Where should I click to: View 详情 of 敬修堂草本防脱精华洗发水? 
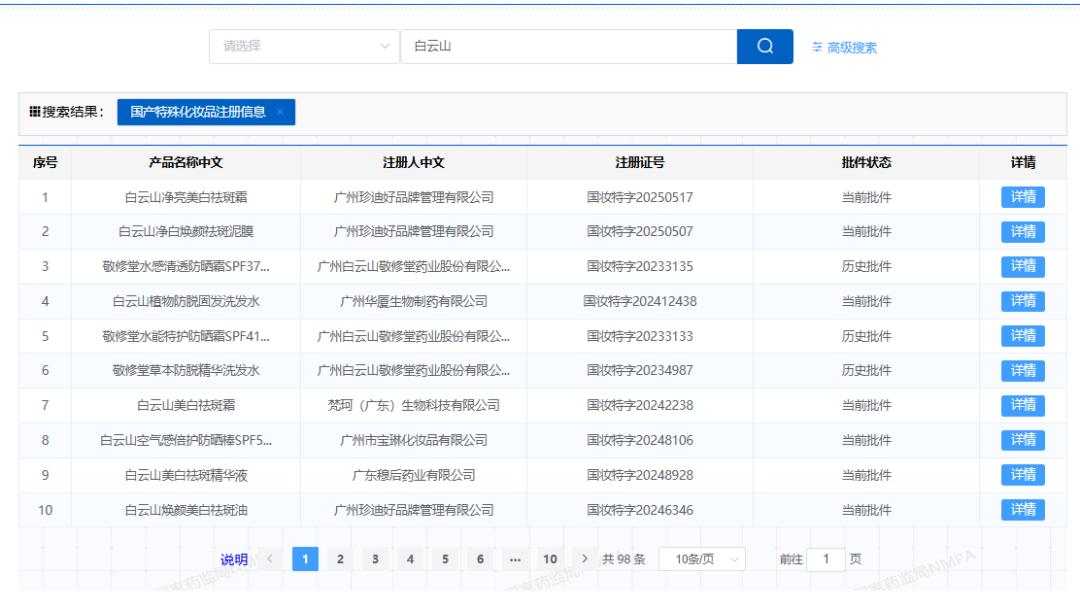(1022, 371)
